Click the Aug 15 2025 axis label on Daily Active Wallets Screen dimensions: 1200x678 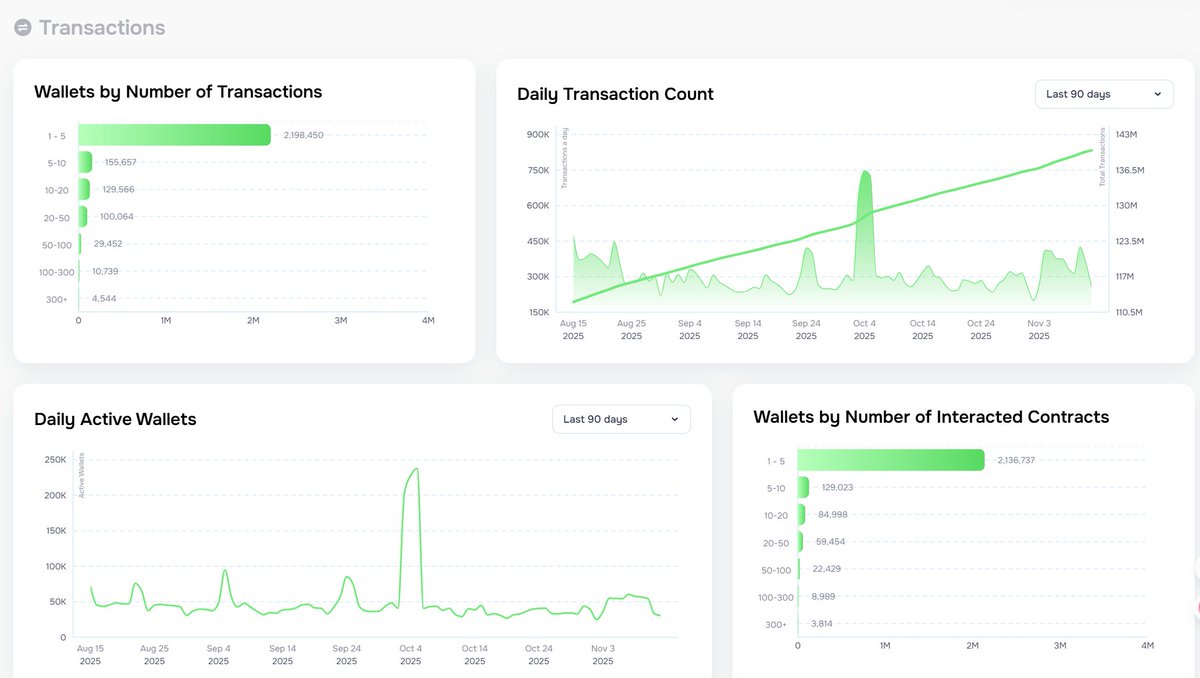coord(91,654)
